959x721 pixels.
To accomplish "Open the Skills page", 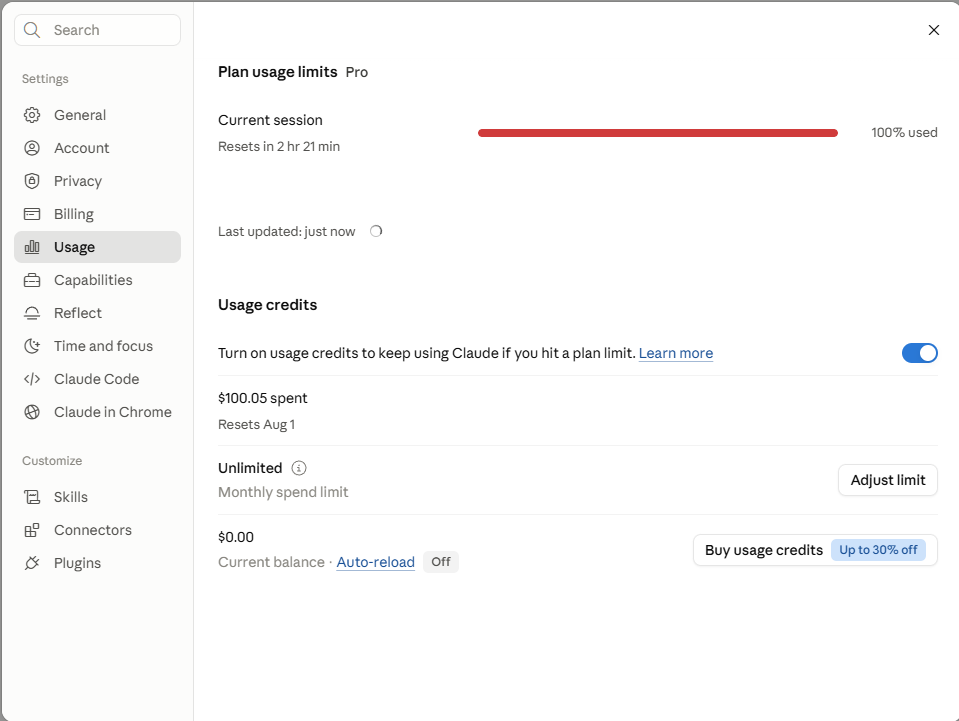I will (97, 497).
